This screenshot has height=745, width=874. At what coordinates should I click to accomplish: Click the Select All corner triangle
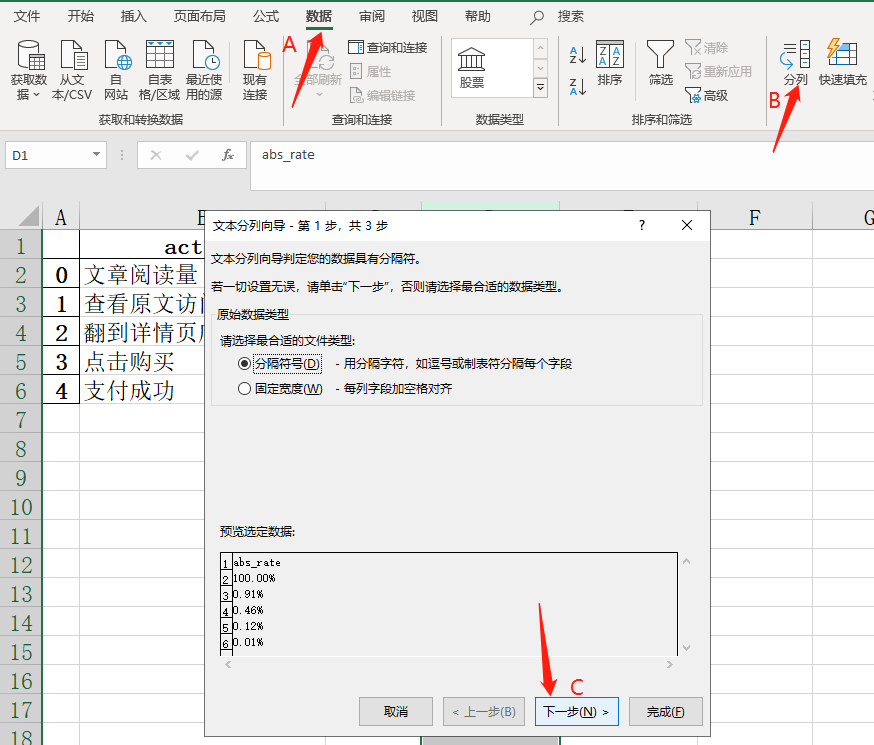29,216
